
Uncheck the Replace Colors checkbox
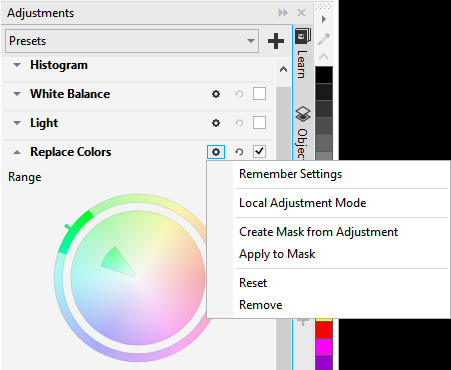[x=259, y=152]
